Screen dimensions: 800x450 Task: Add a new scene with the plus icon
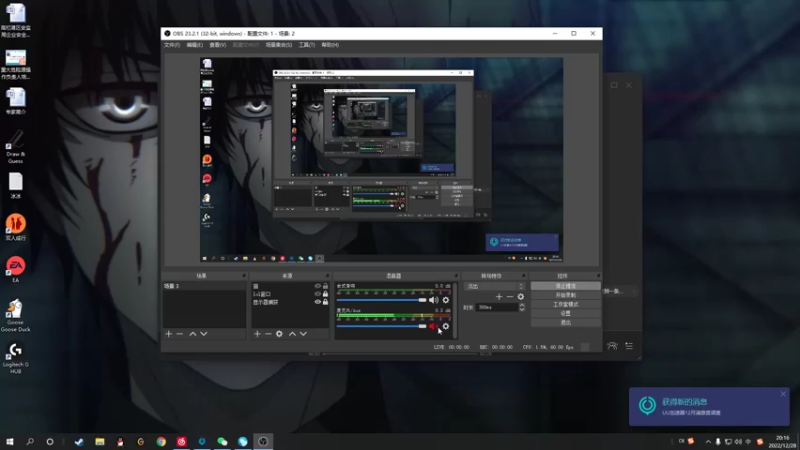[x=169, y=334]
